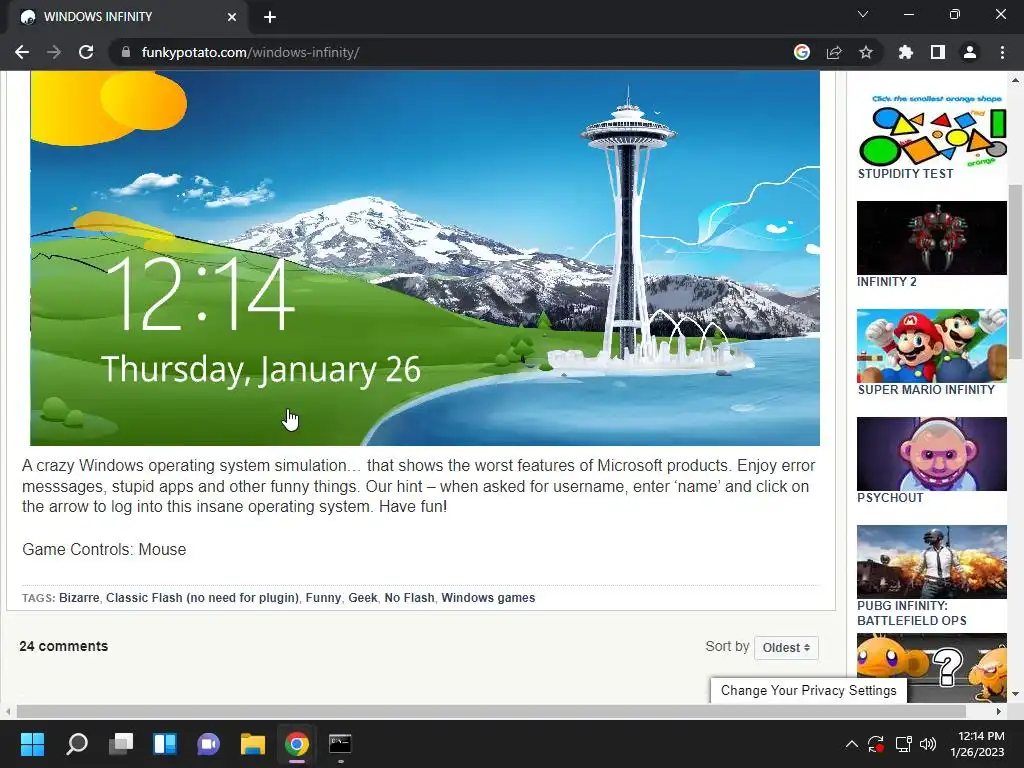Viewport: 1024px width, 768px height.
Task: Click the sync status tray icon
Action: (x=876, y=744)
